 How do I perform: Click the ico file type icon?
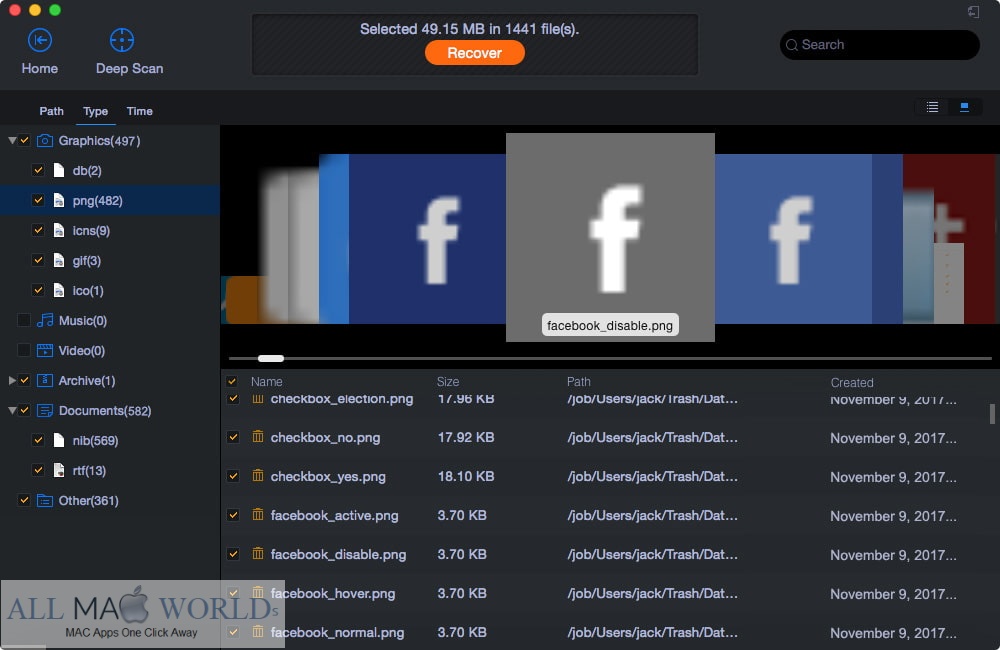(x=59, y=290)
